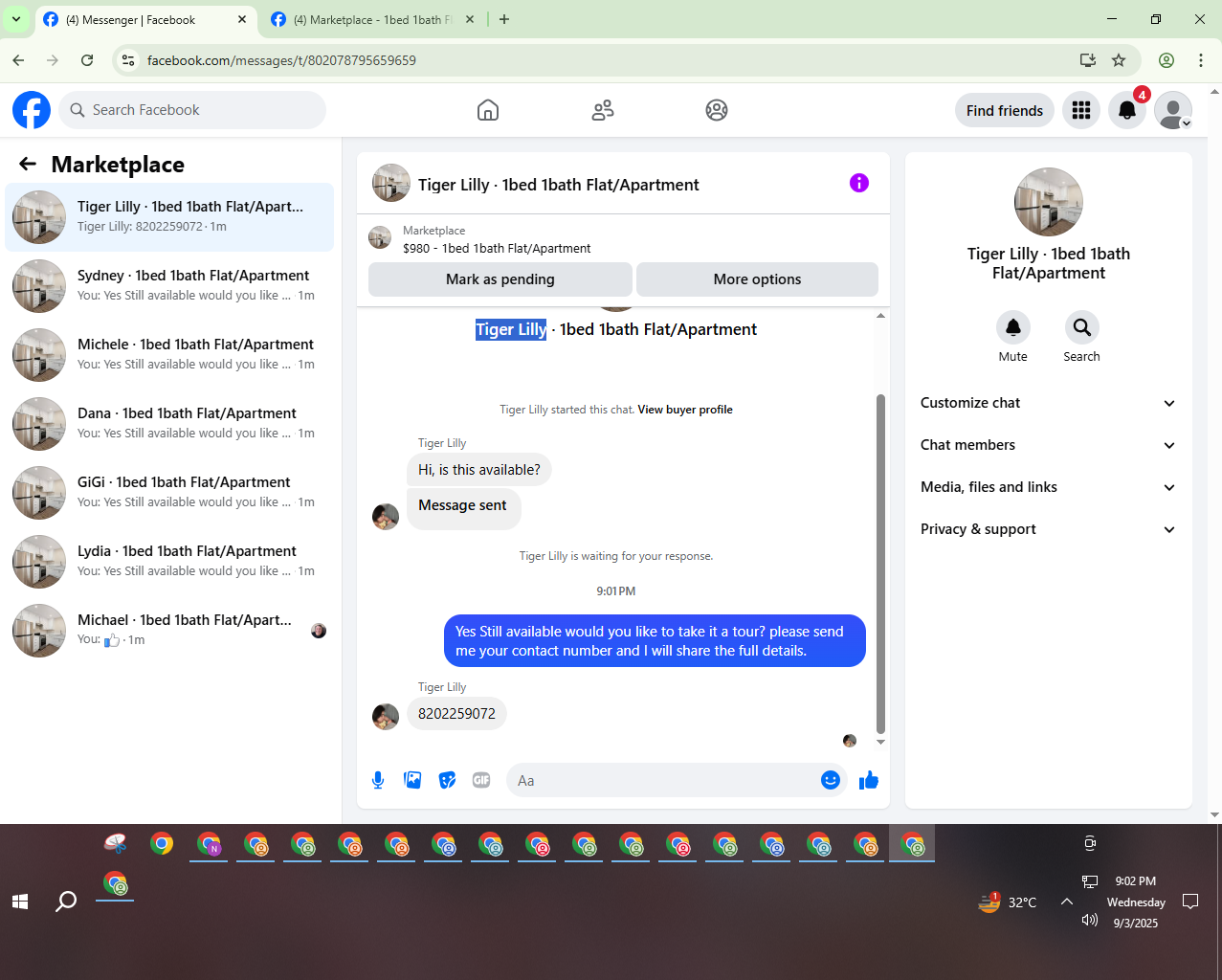
Task: Go back using Marketplace back arrow
Action: click(x=28, y=164)
